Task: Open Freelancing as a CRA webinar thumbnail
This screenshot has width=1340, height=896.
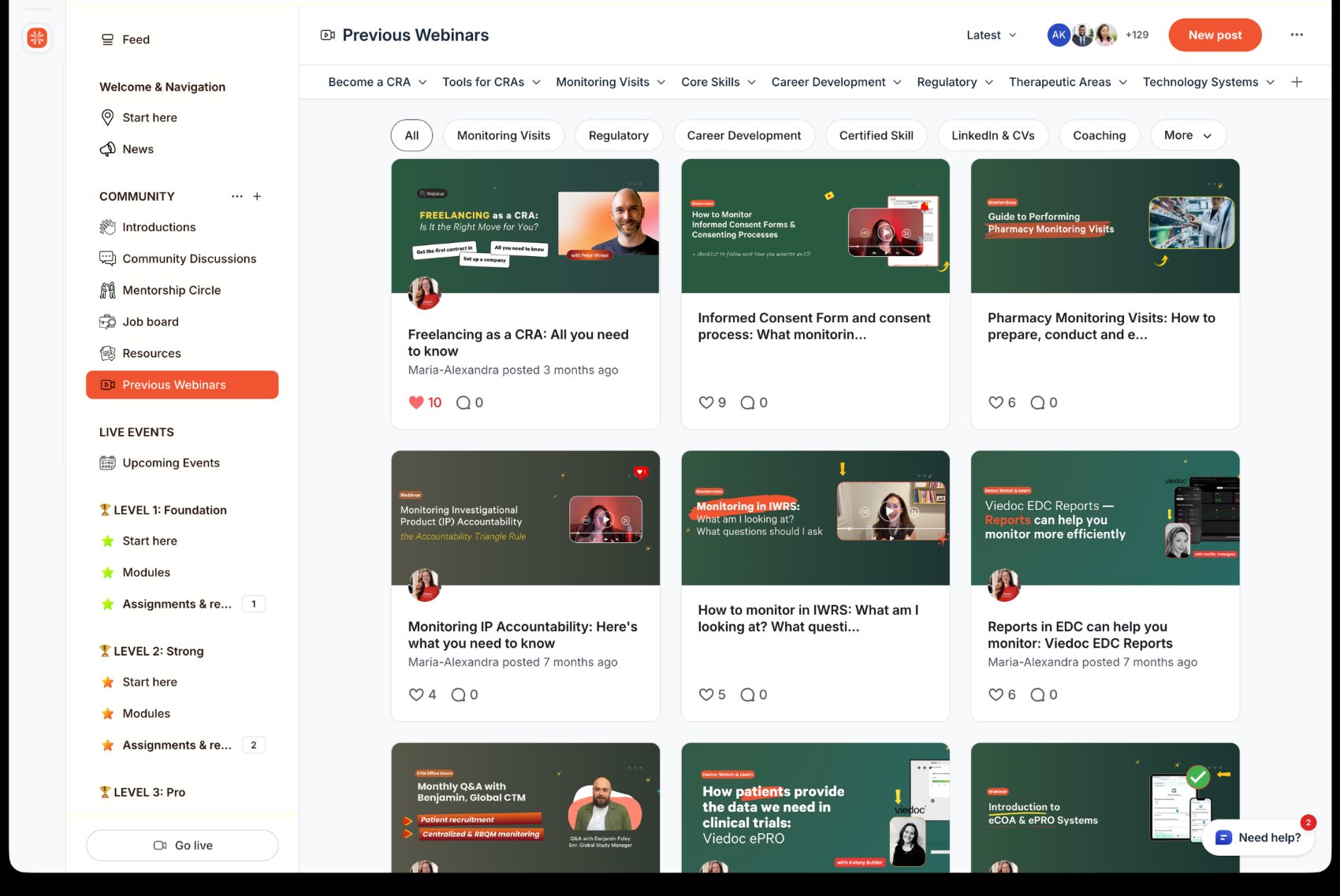Action: [x=526, y=226]
